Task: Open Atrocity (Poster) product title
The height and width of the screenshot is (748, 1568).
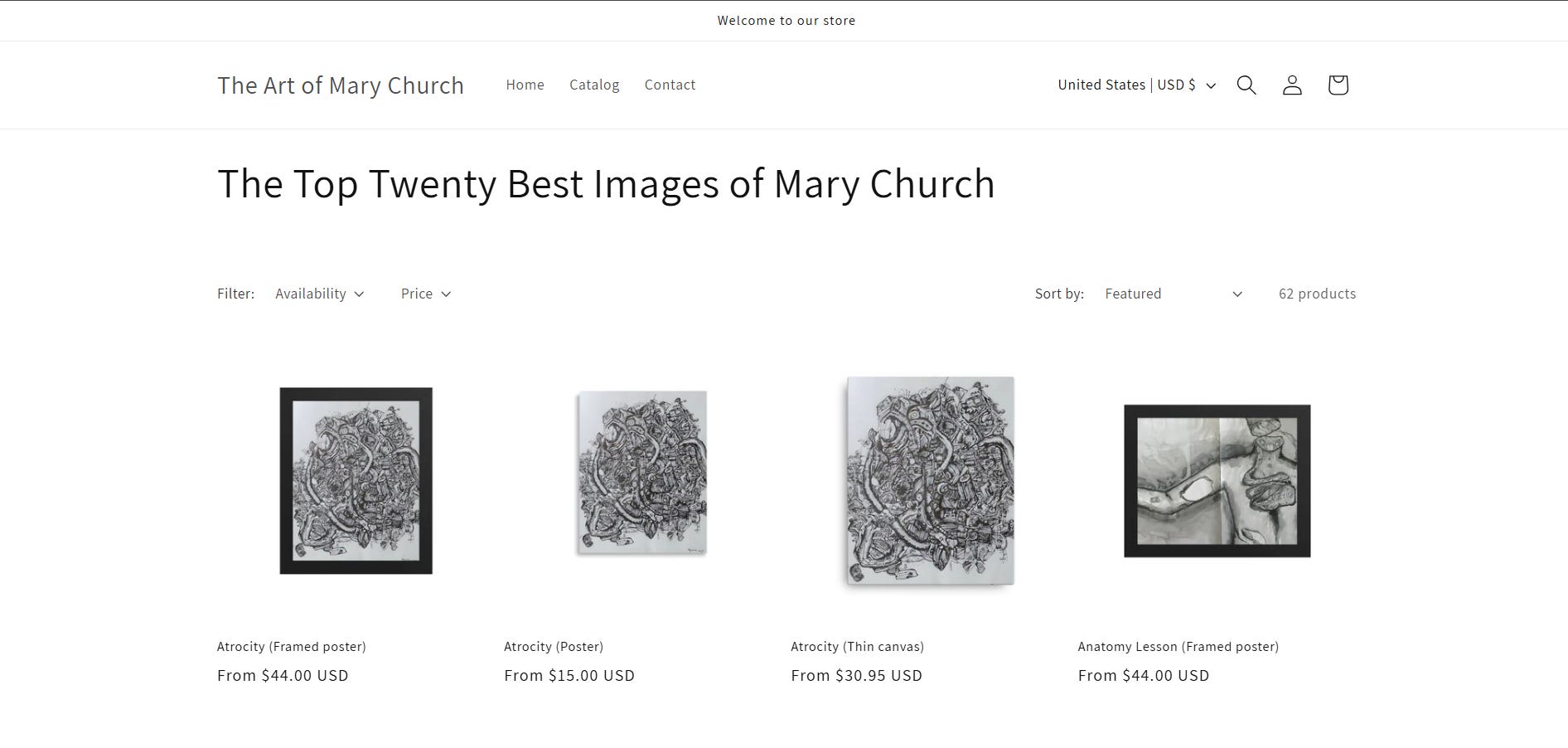Action: [554, 646]
